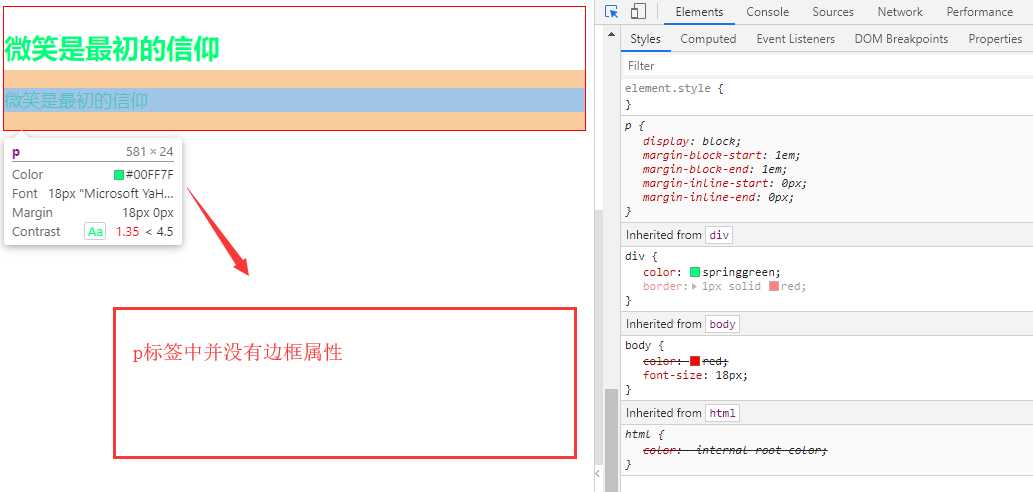
Task: Open the red border color swatch
Action: click(774, 286)
